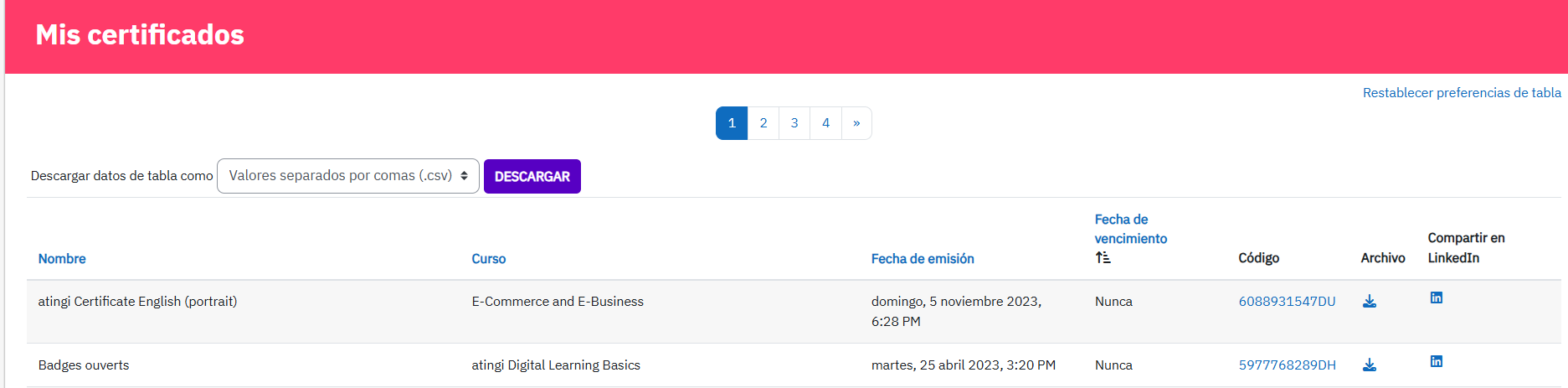Jump to page 4 of certificates
This screenshot has width=1568, height=388.
coord(825,123)
